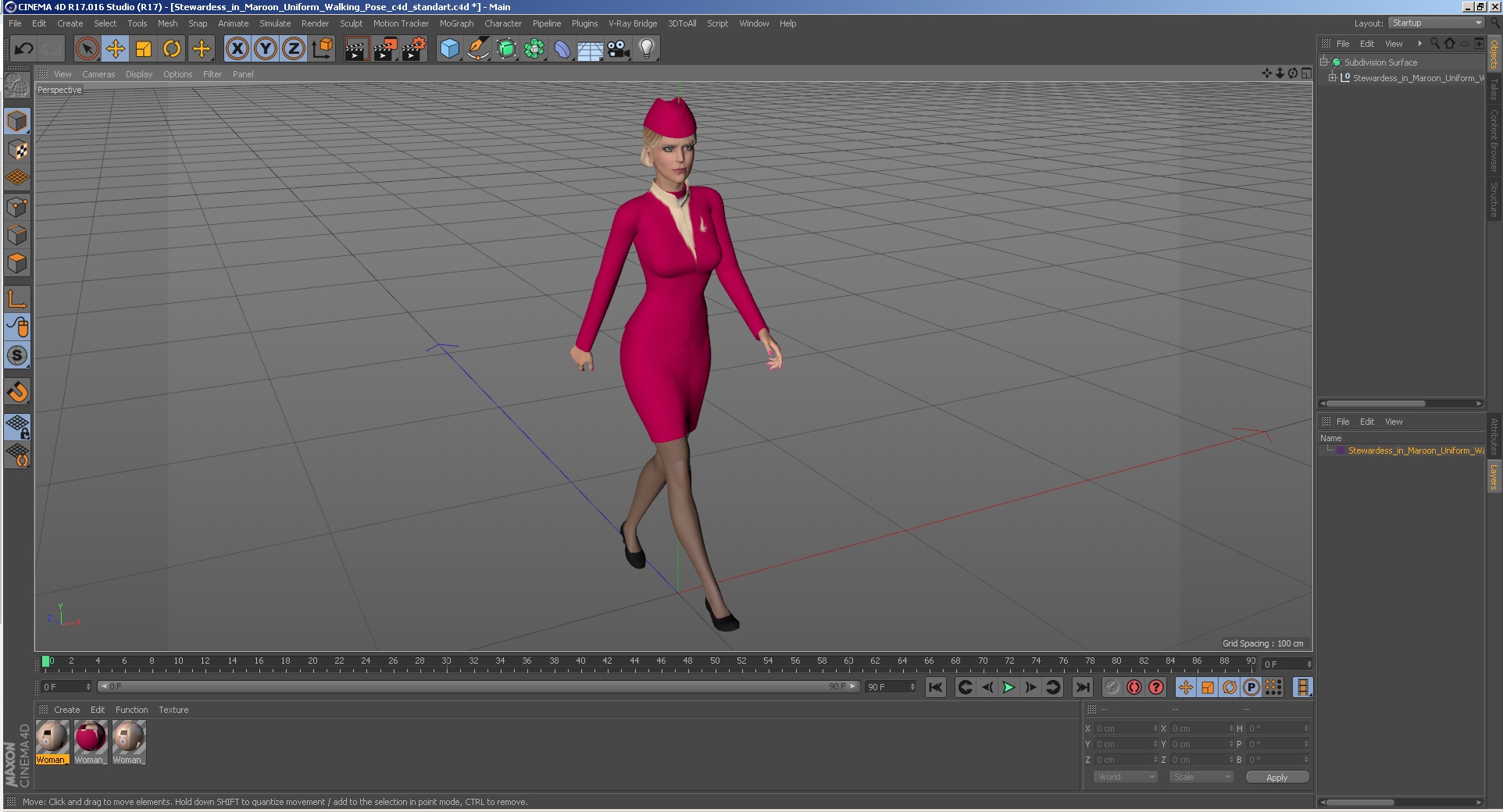Activate the Move tool
Screen dimensions: 1503x812
click(x=116, y=49)
